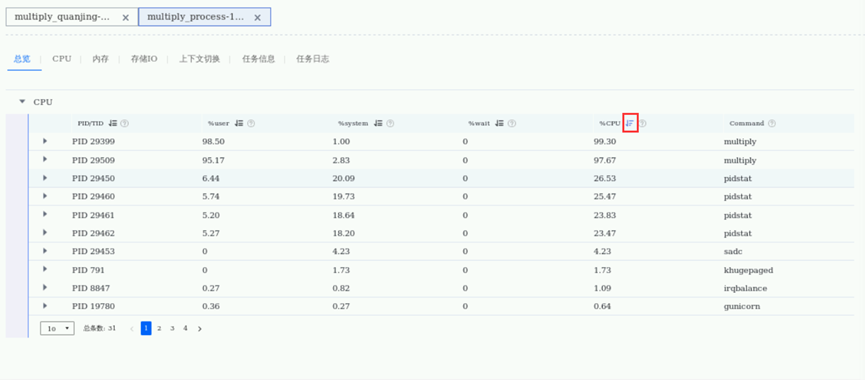Screen dimensions: 865x380
Task: Click the Command column header
Action: [746, 124]
